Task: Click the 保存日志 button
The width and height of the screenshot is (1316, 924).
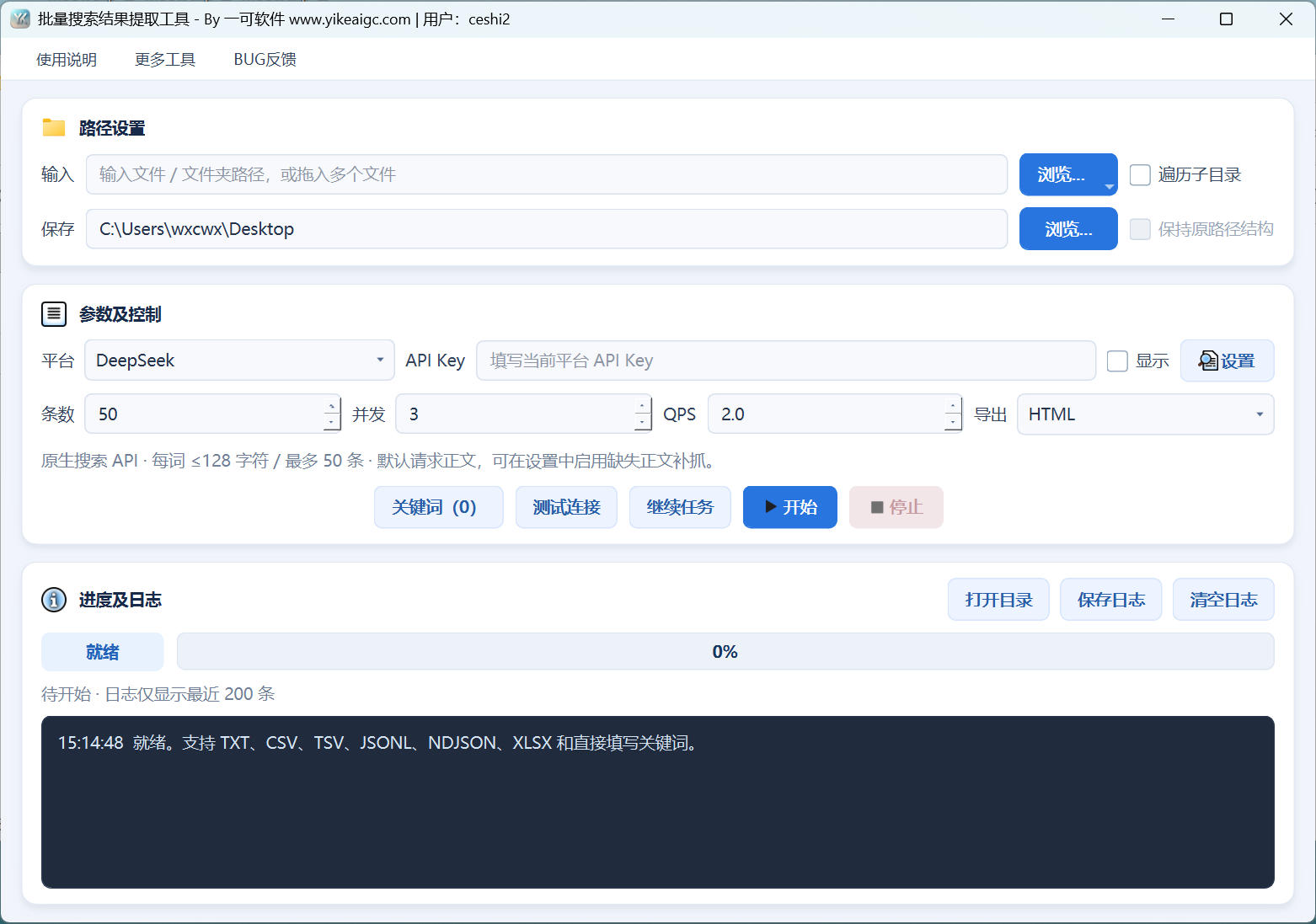Action: [x=1110, y=600]
